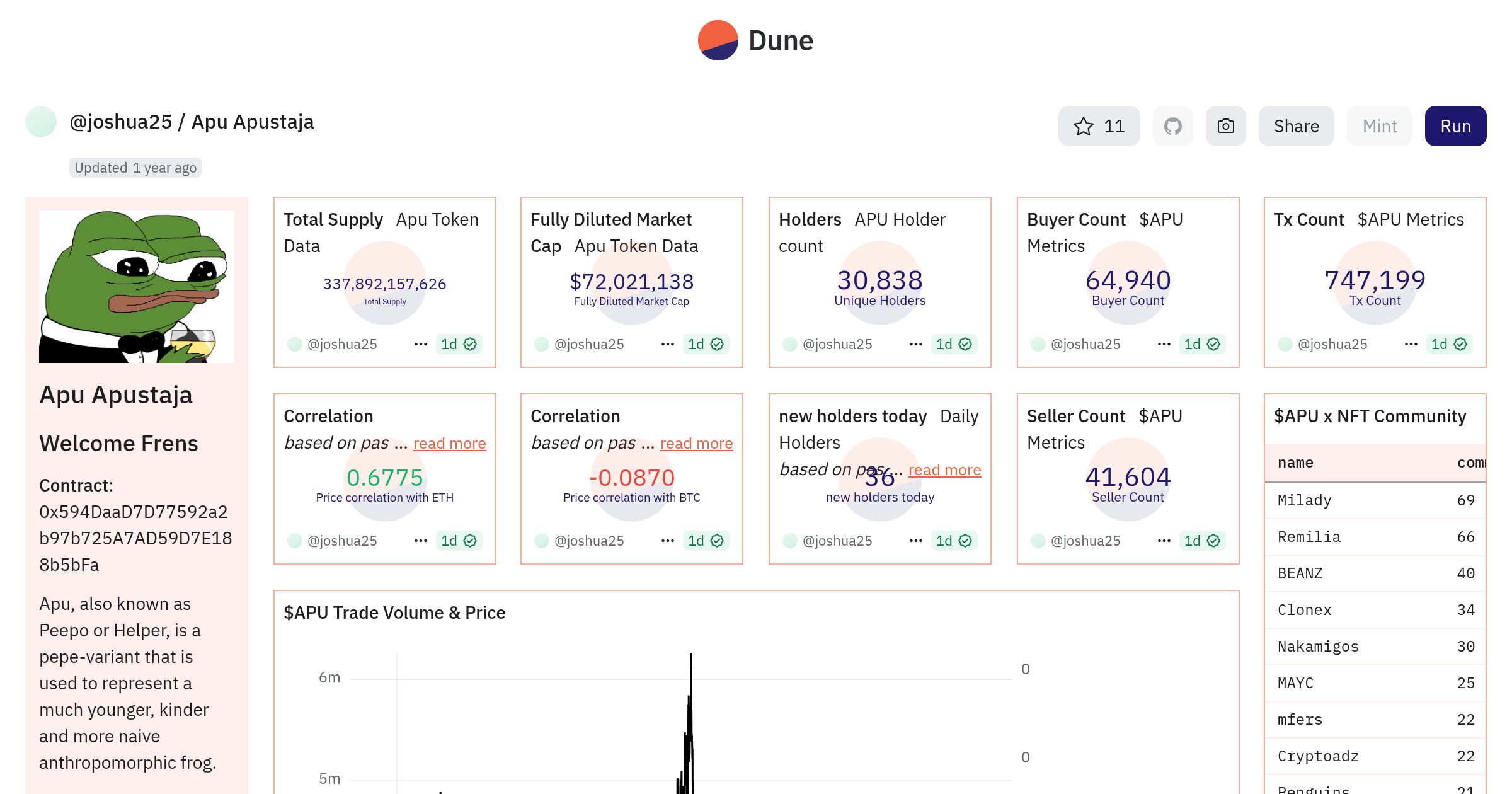Click the @joshua25 / Apu Apustaja breadcrumb
This screenshot has height=794, width=1512.
click(x=192, y=122)
